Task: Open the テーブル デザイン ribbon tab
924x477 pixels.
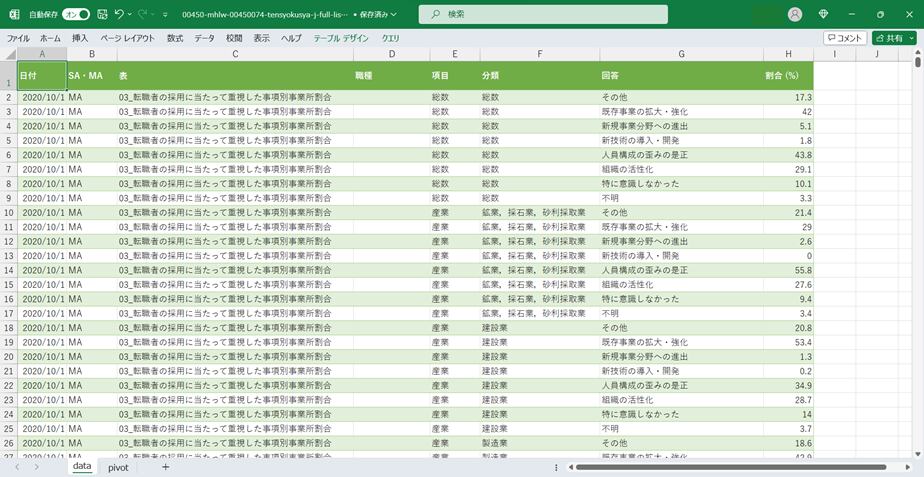Action: [341, 38]
